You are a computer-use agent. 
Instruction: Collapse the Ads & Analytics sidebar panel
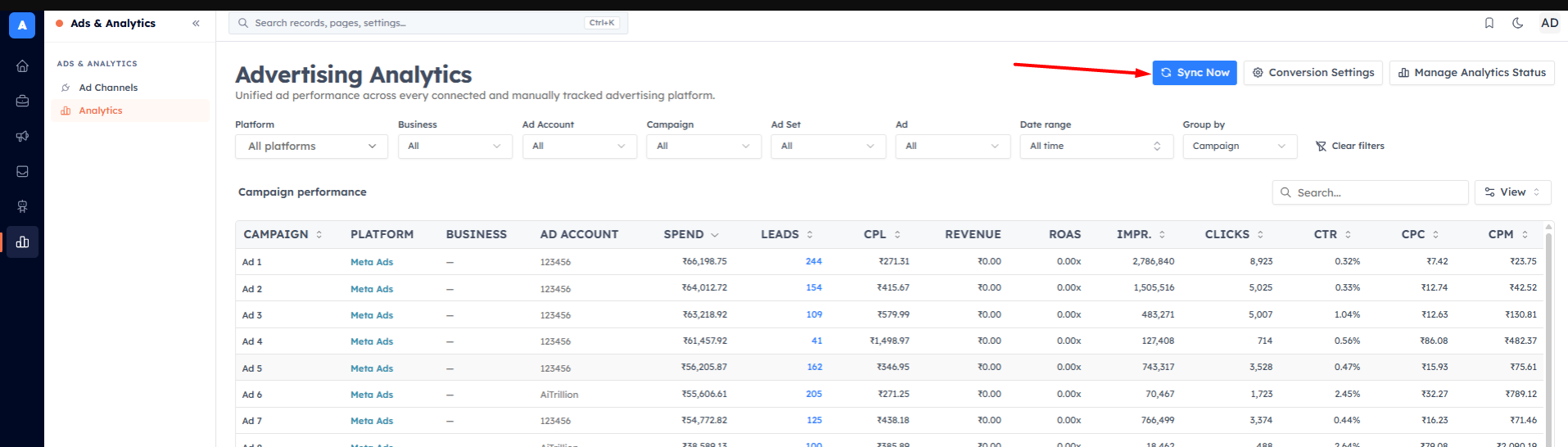pos(196,23)
